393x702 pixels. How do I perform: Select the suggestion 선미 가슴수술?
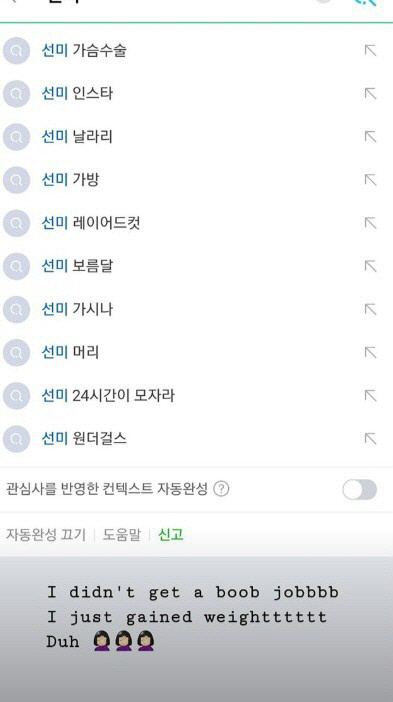[84, 51]
